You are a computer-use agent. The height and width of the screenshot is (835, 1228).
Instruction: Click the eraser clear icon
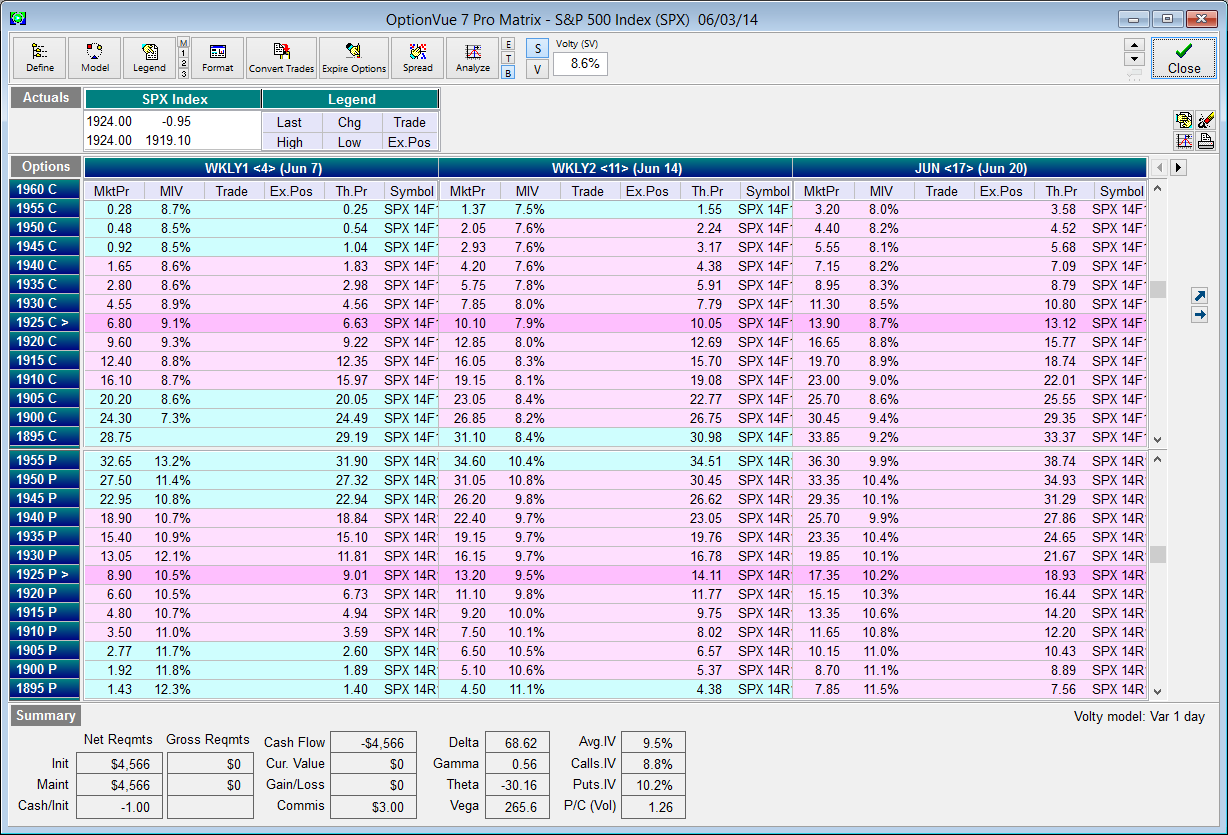[1205, 120]
